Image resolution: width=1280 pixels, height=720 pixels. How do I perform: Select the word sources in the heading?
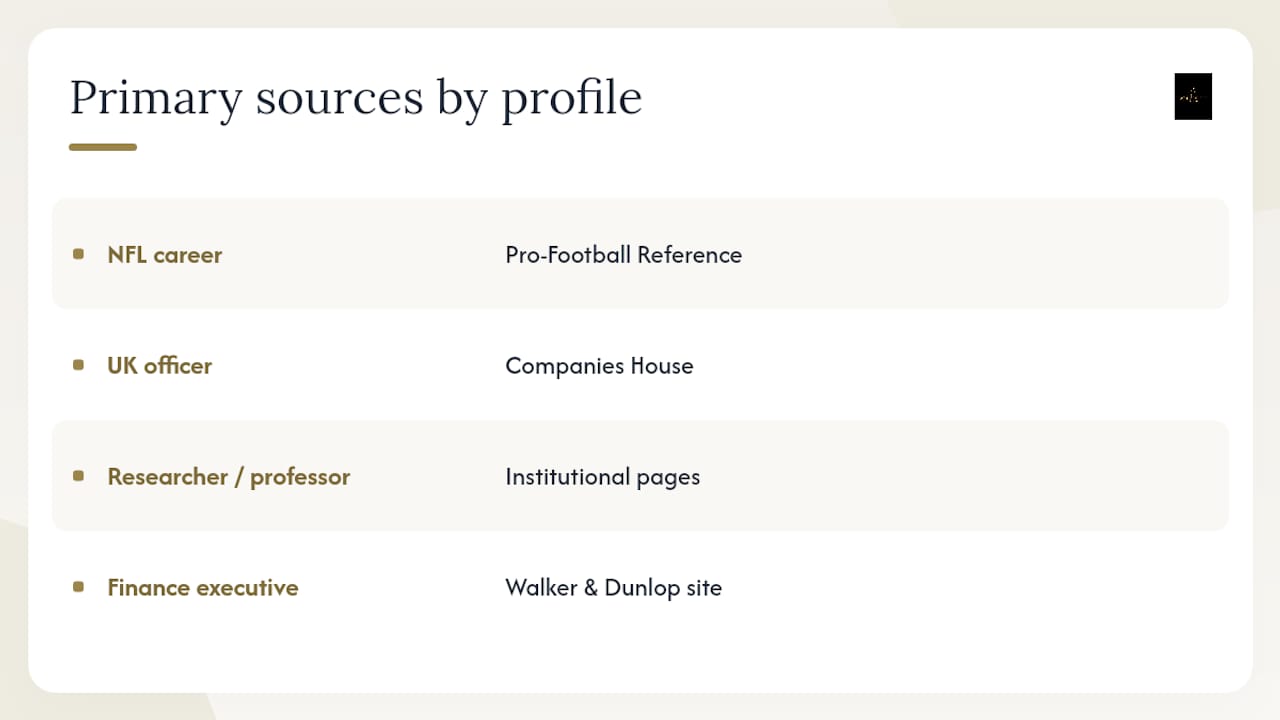point(339,100)
